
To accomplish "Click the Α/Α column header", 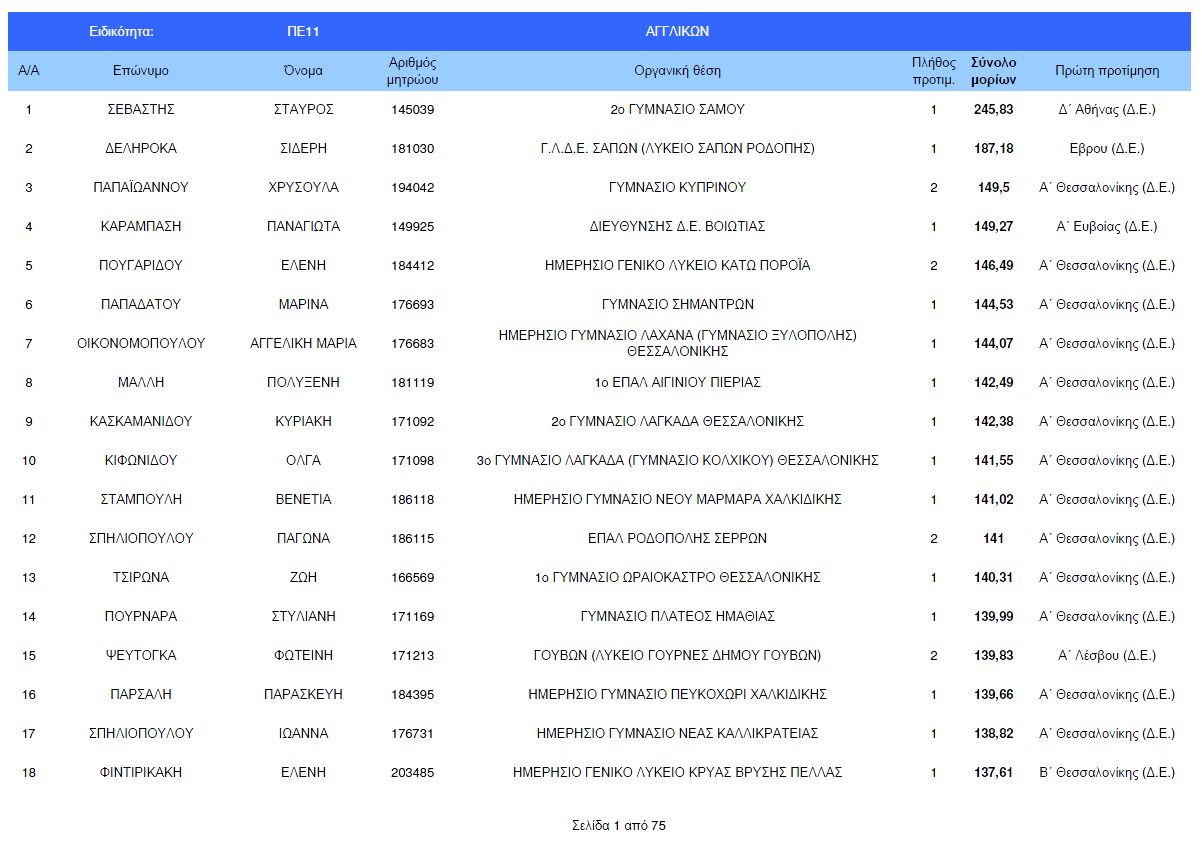I will pyautogui.click(x=29, y=71).
